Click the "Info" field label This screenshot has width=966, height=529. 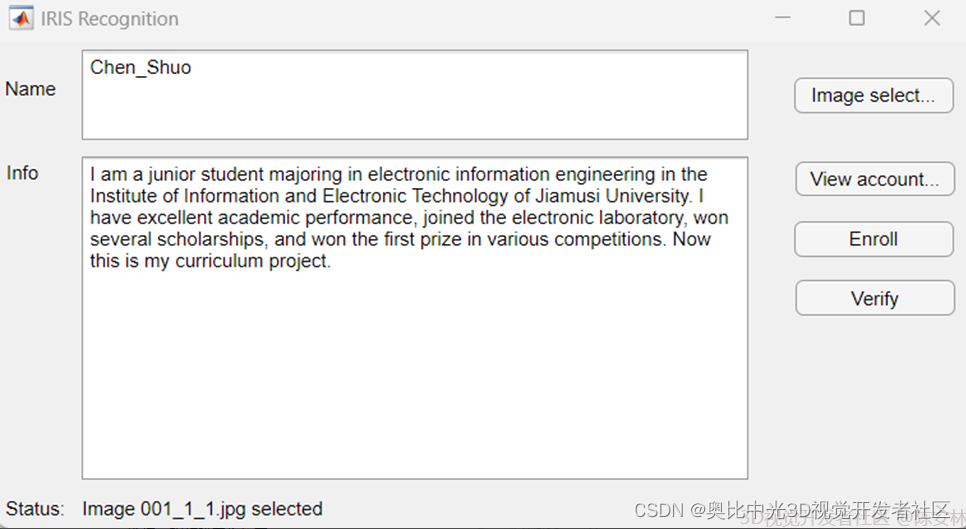click(x=22, y=173)
